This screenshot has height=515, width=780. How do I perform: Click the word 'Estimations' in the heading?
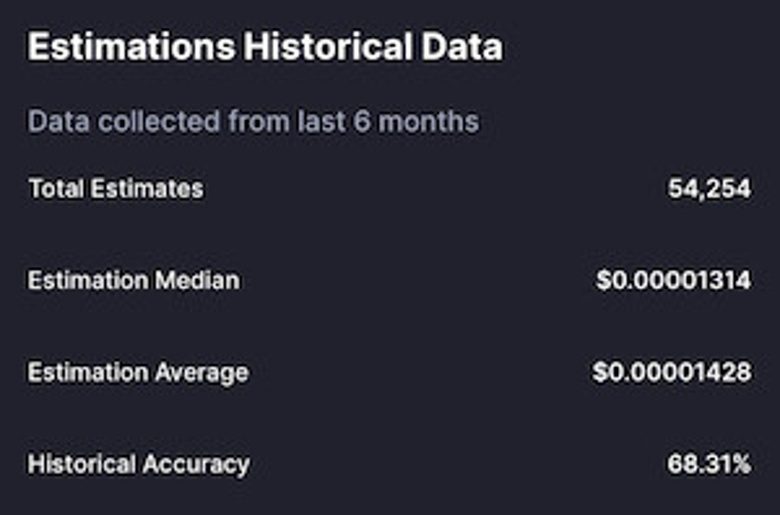point(130,47)
